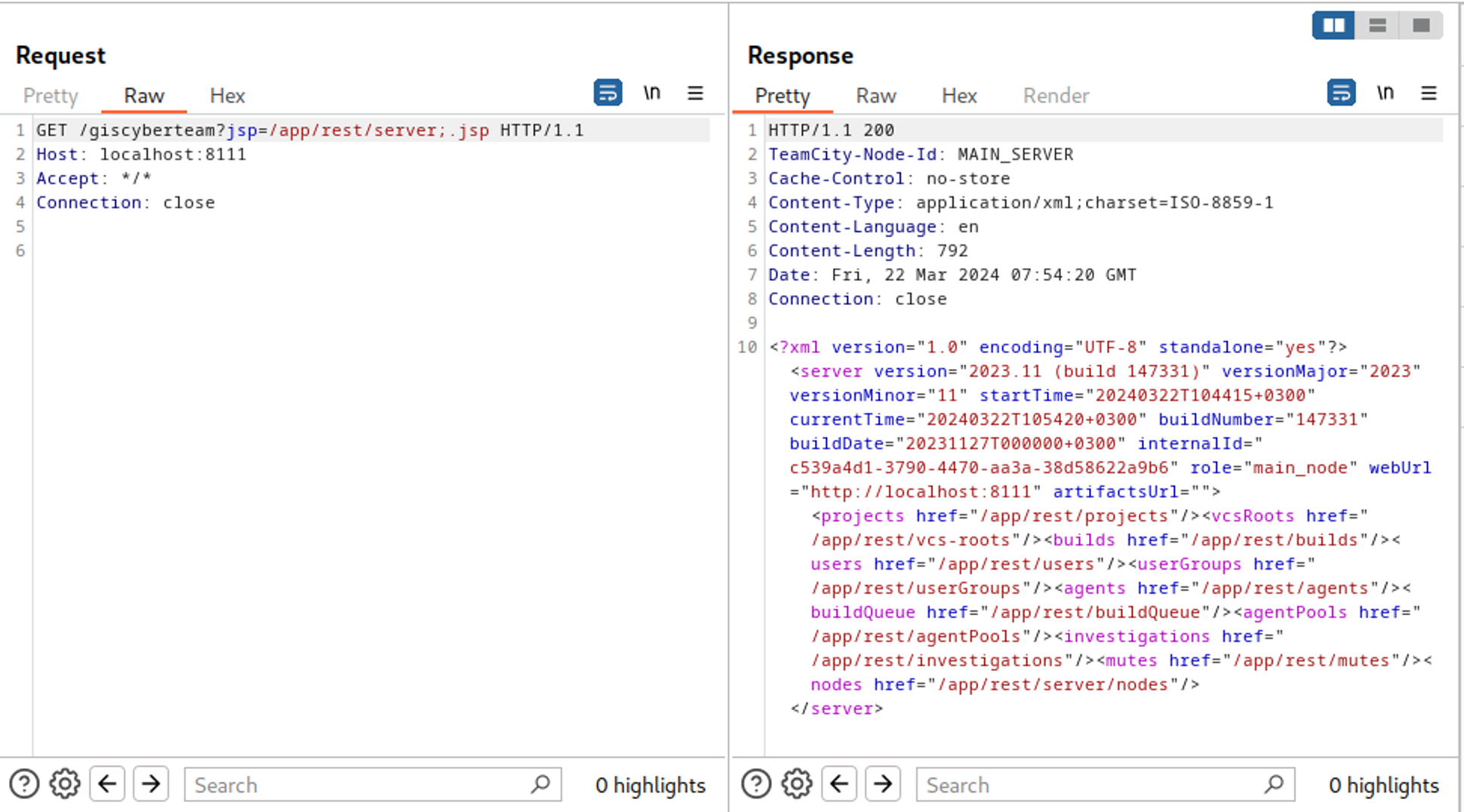1464x812 pixels.
Task: Switch to combined tabbed layout view
Action: pyautogui.click(x=1421, y=26)
